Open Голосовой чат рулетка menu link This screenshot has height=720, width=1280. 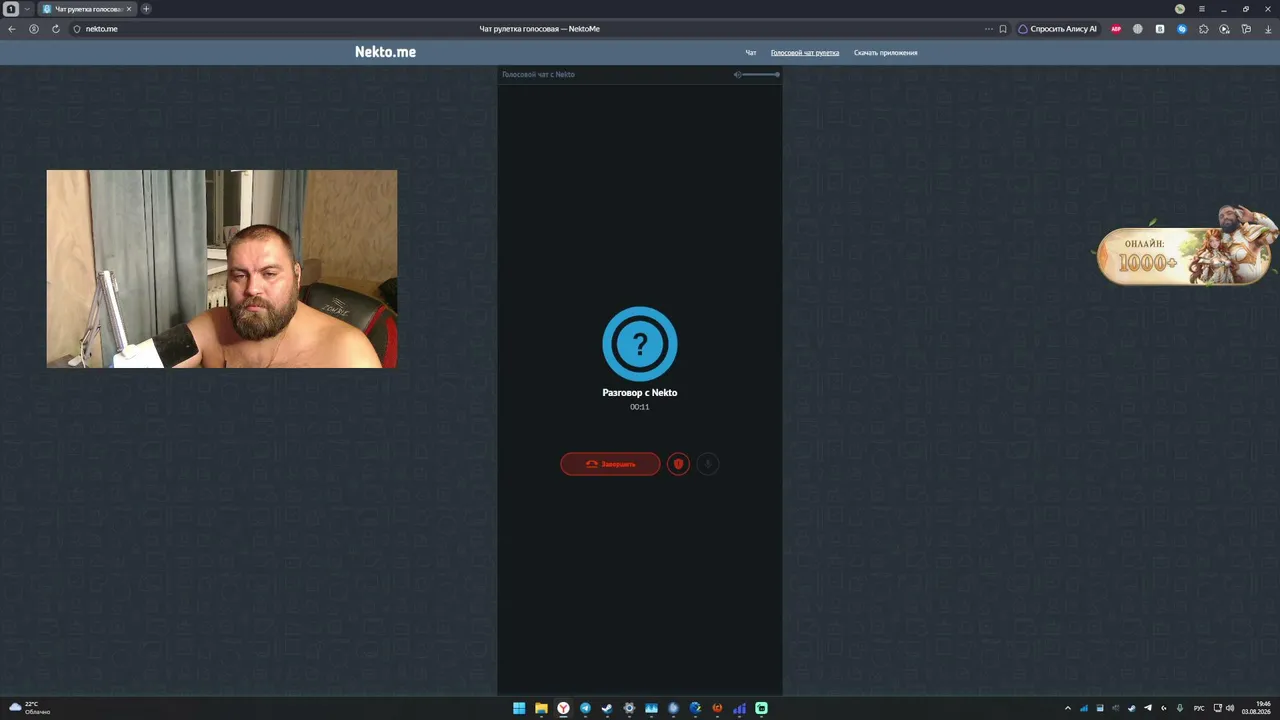(x=805, y=52)
